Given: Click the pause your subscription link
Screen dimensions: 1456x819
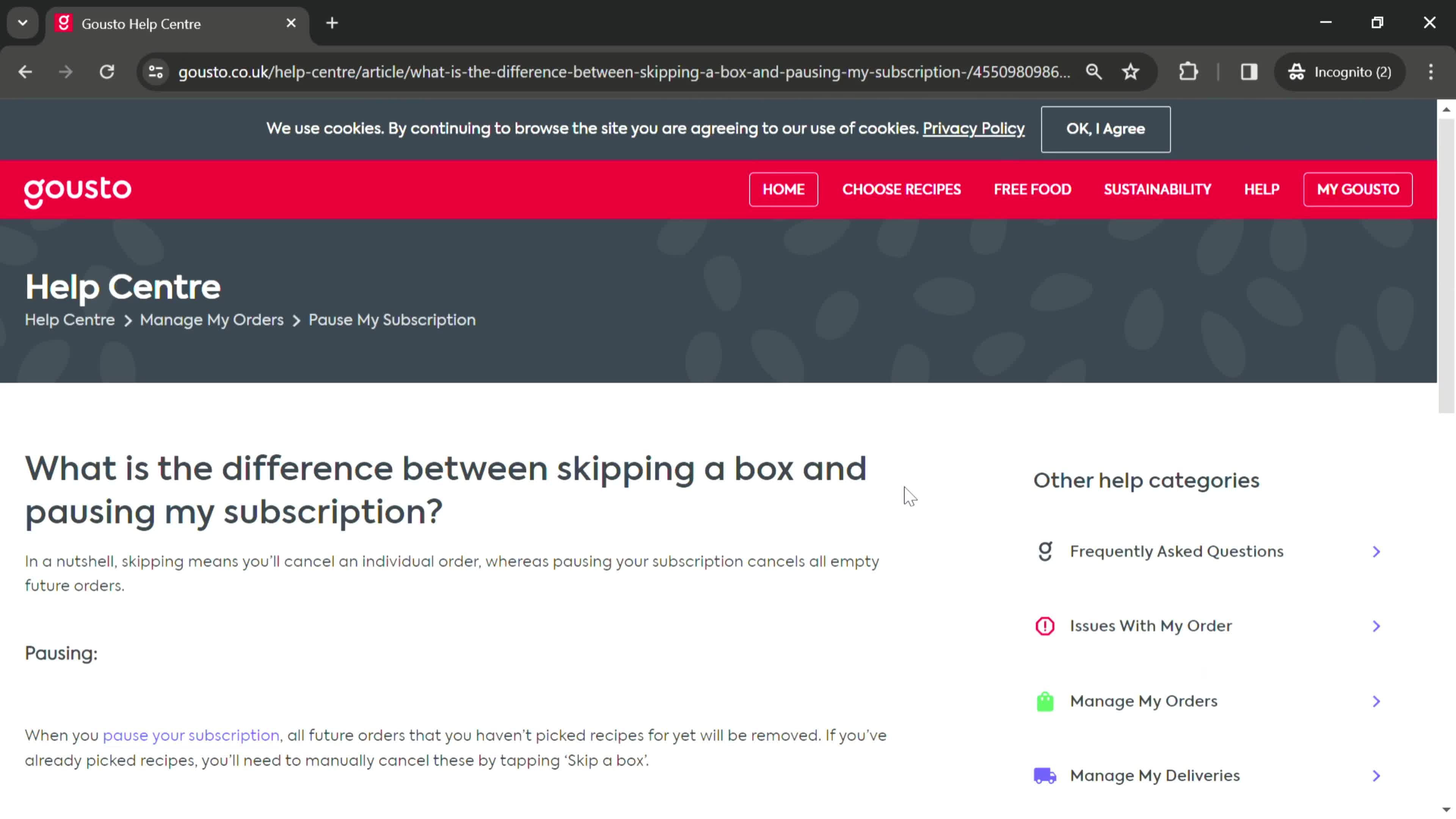Looking at the screenshot, I should [191, 735].
